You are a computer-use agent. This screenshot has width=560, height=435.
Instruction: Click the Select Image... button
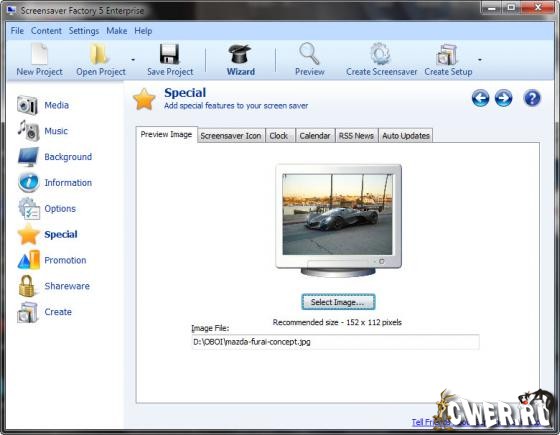(338, 302)
